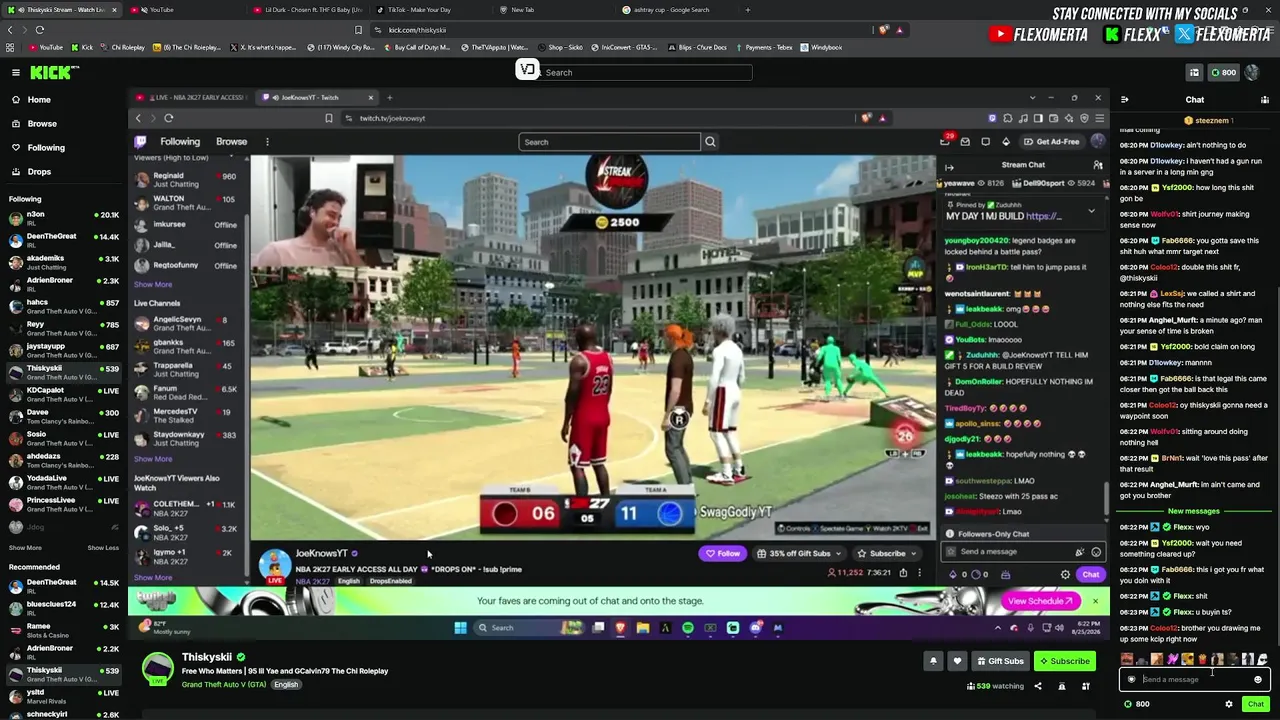Open emoji picker in Kick chat input
This screenshot has height=720, width=1280.
[1258, 680]
